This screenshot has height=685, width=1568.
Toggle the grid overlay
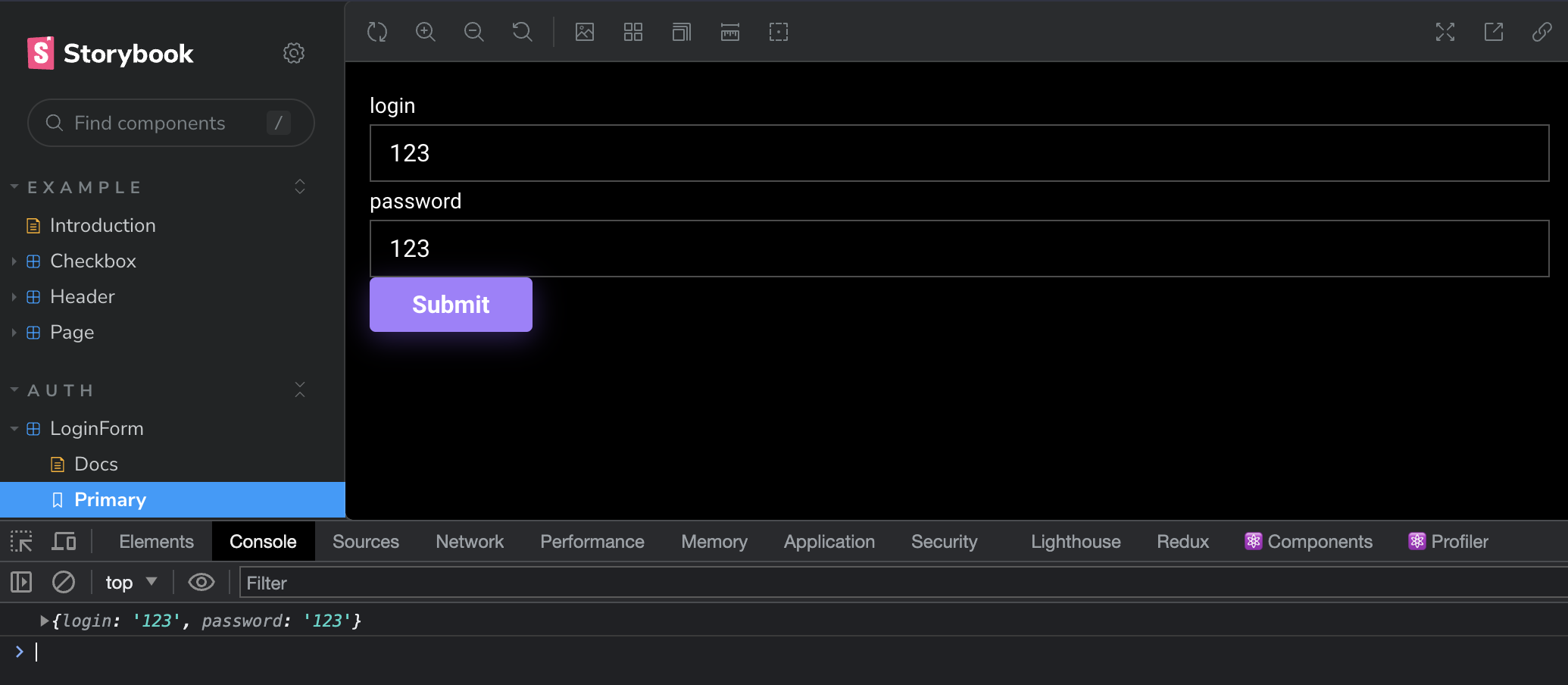point(633,32)
